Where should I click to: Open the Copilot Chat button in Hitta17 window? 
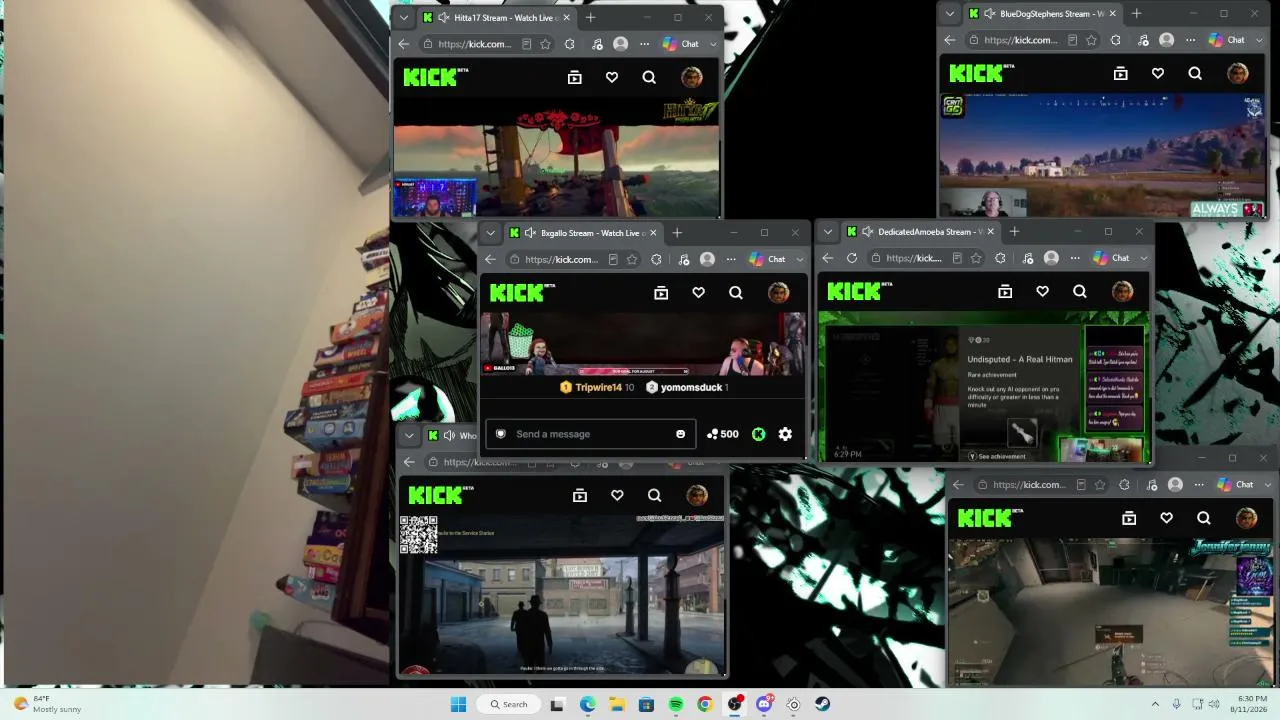coord(681,44)
